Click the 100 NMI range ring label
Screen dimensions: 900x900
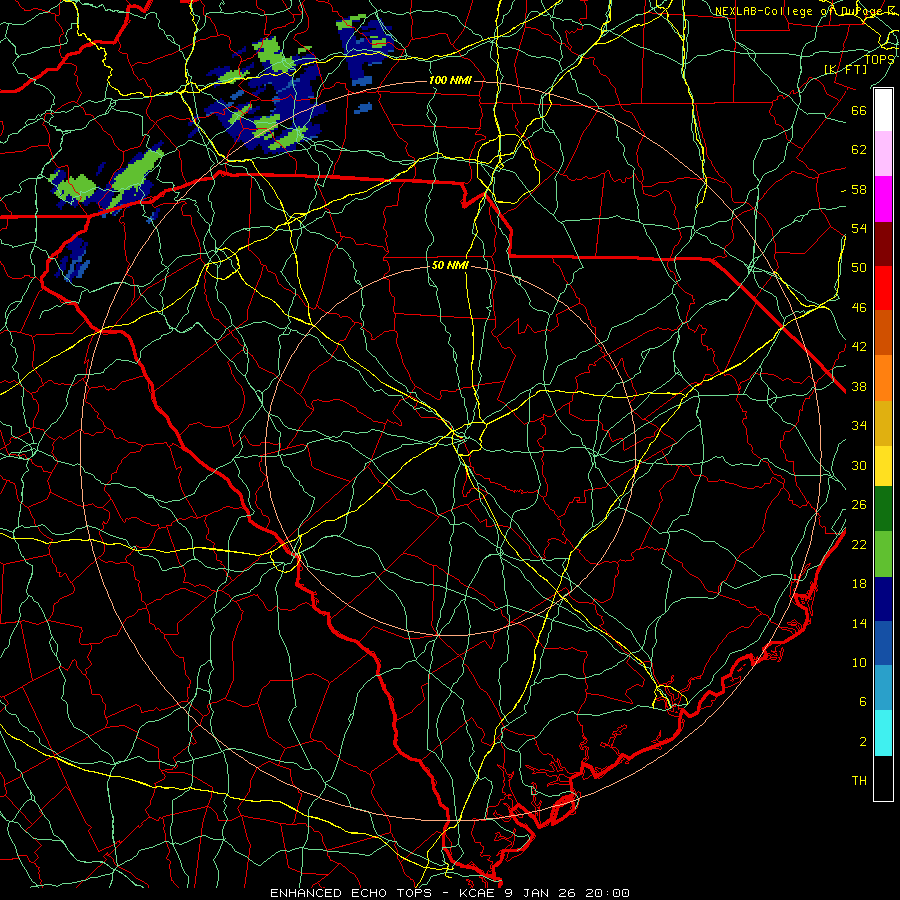(450, 80)
